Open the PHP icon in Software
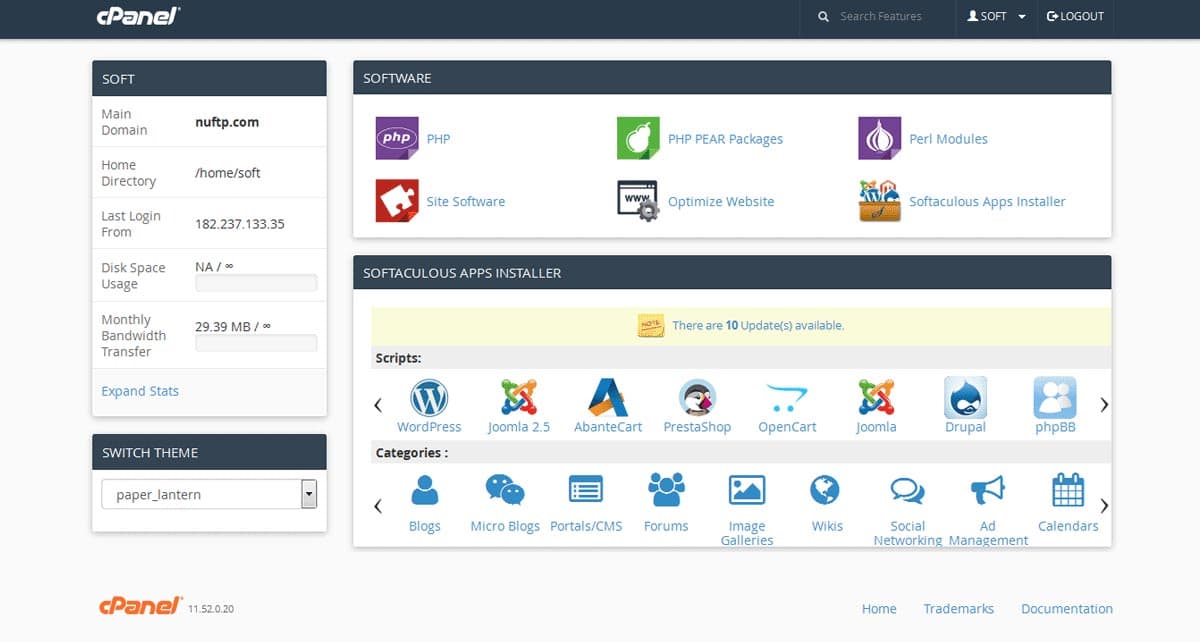Viewport: 1200px width, 642px height. tap(396, 139)
